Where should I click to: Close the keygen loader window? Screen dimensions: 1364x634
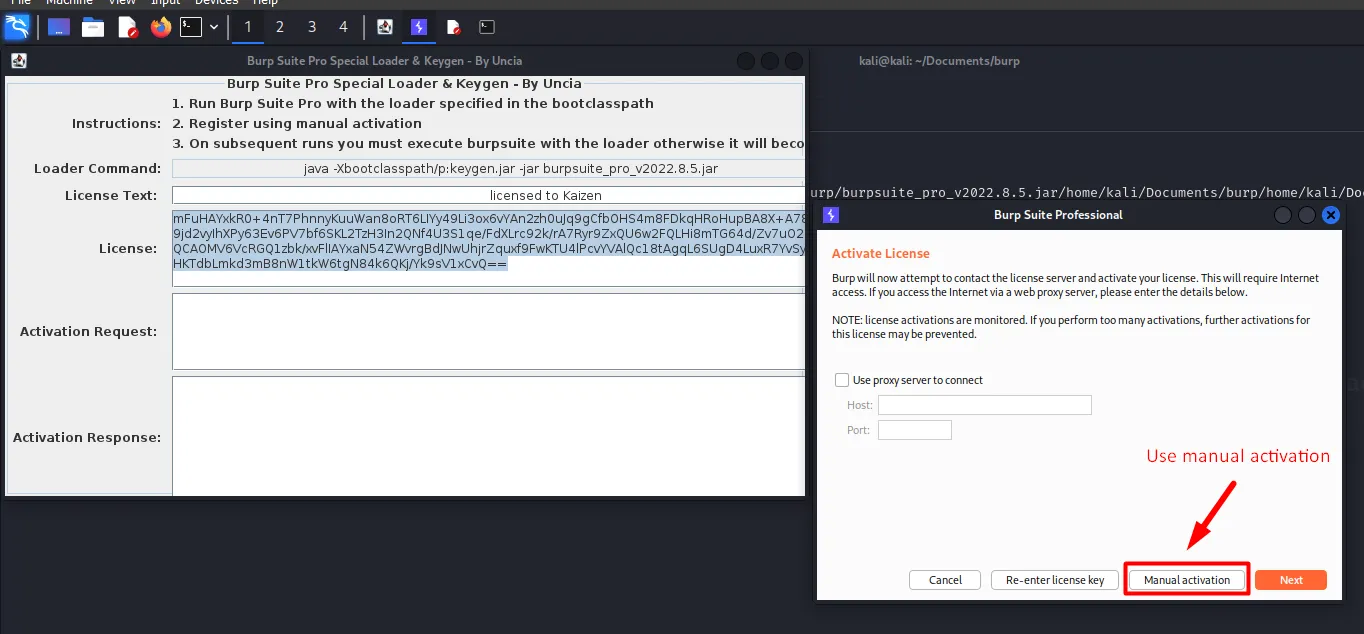pyautogui.click(x=793, y=61)
